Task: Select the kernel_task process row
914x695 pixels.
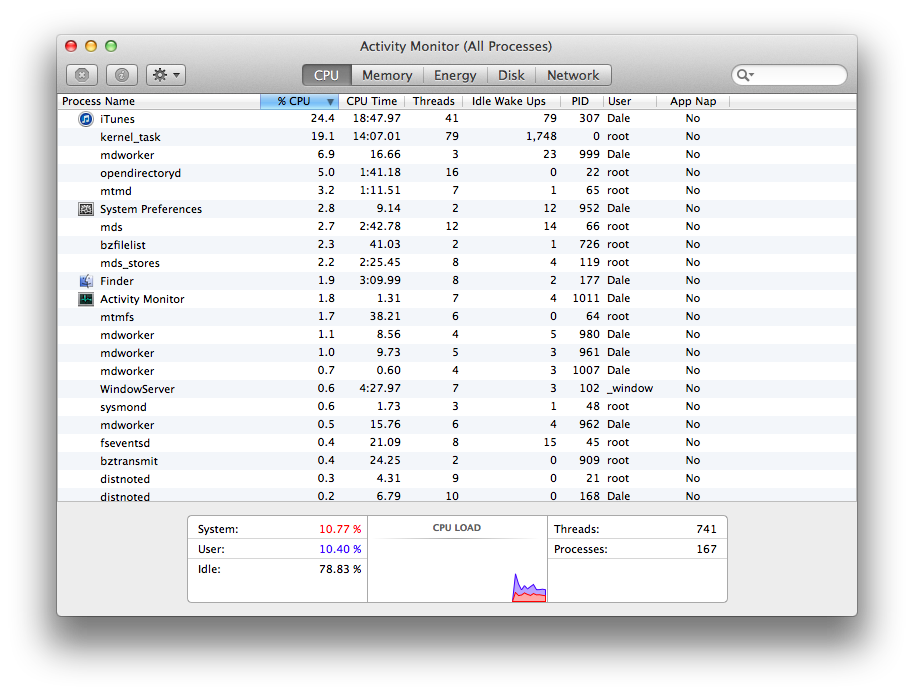Action: [457, 136]
